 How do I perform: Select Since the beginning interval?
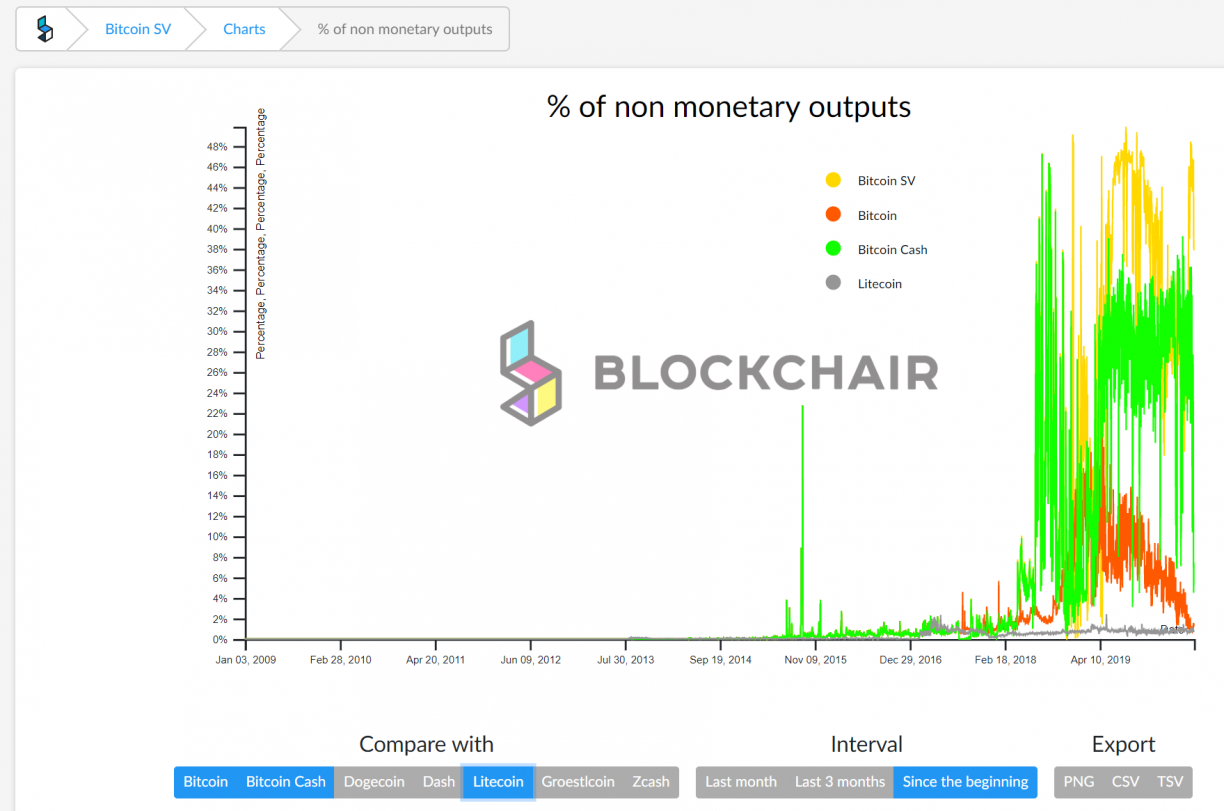(966, 782)
